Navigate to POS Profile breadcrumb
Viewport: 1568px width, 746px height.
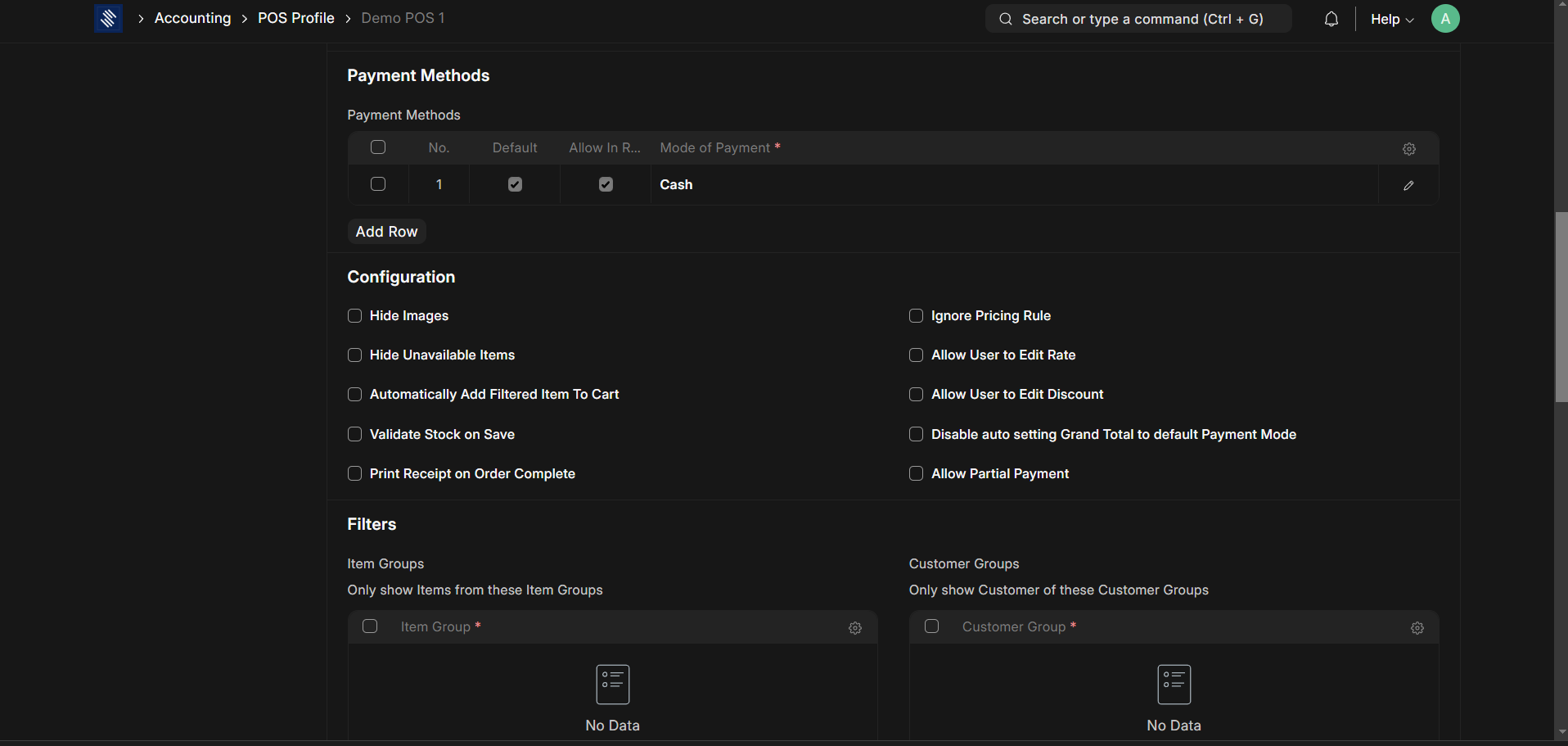(x=295, y=18)
